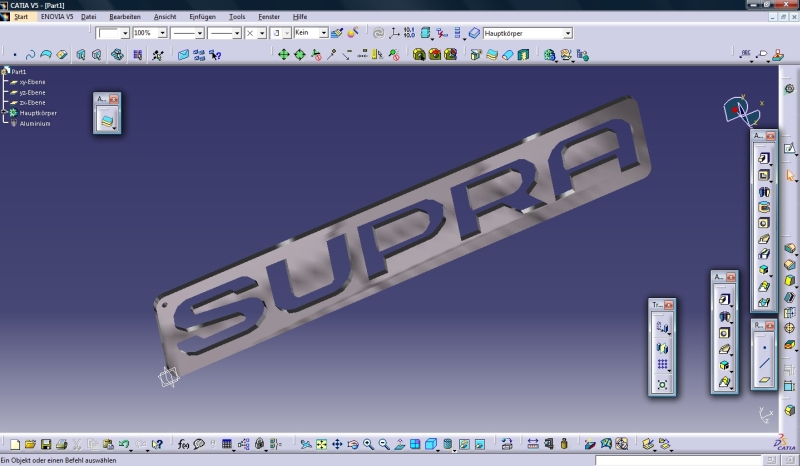The height and width of the screenshot is (466, 800).
Task: Open the Fenster menu
Action: (269, 17)
